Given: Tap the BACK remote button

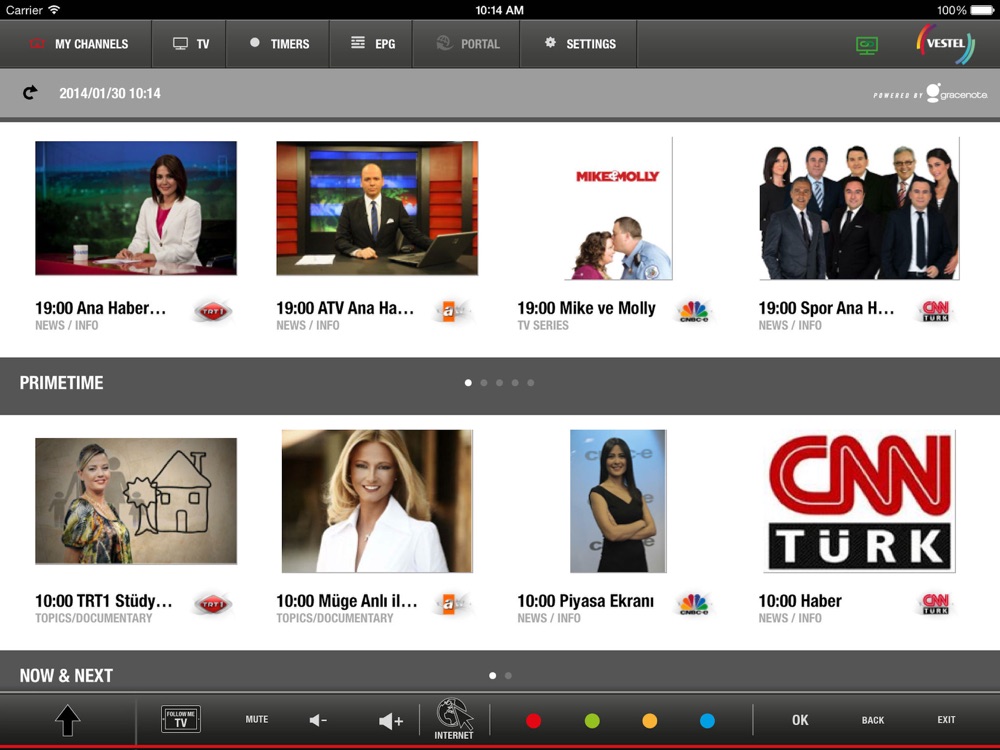Looking at the screenshot, I should click(872, 720).
